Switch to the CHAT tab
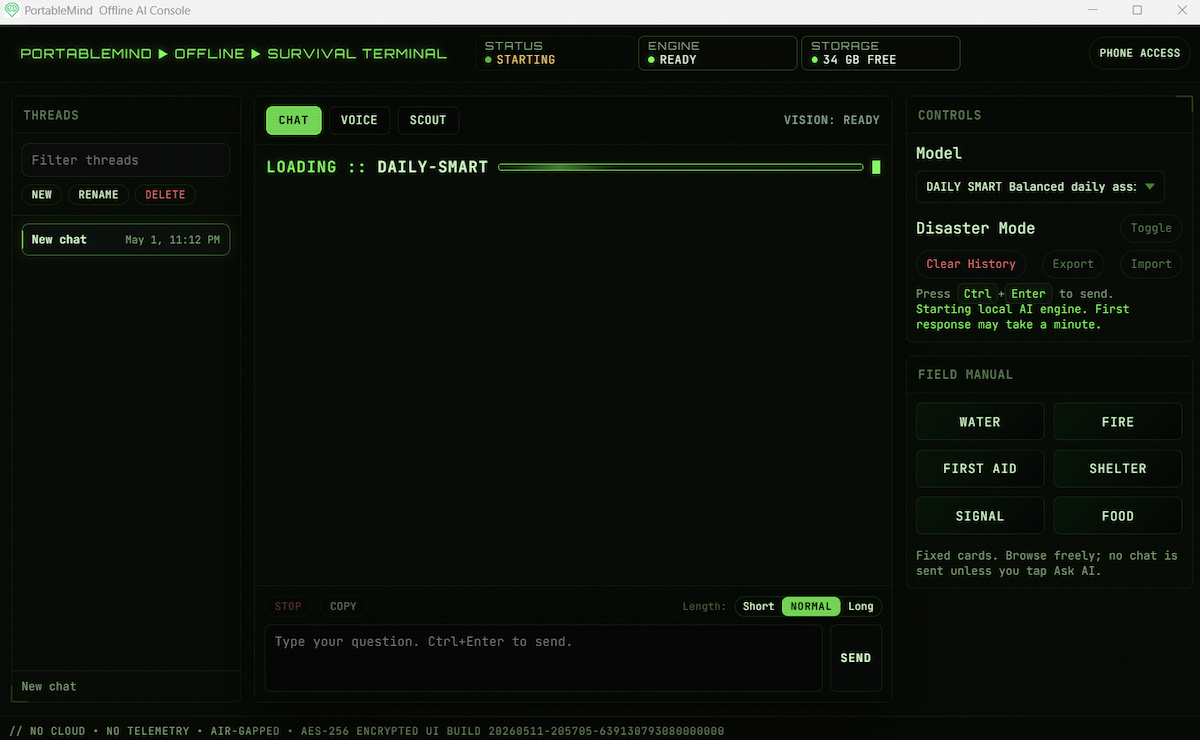The image size is (1200, 740). point(294,120)
